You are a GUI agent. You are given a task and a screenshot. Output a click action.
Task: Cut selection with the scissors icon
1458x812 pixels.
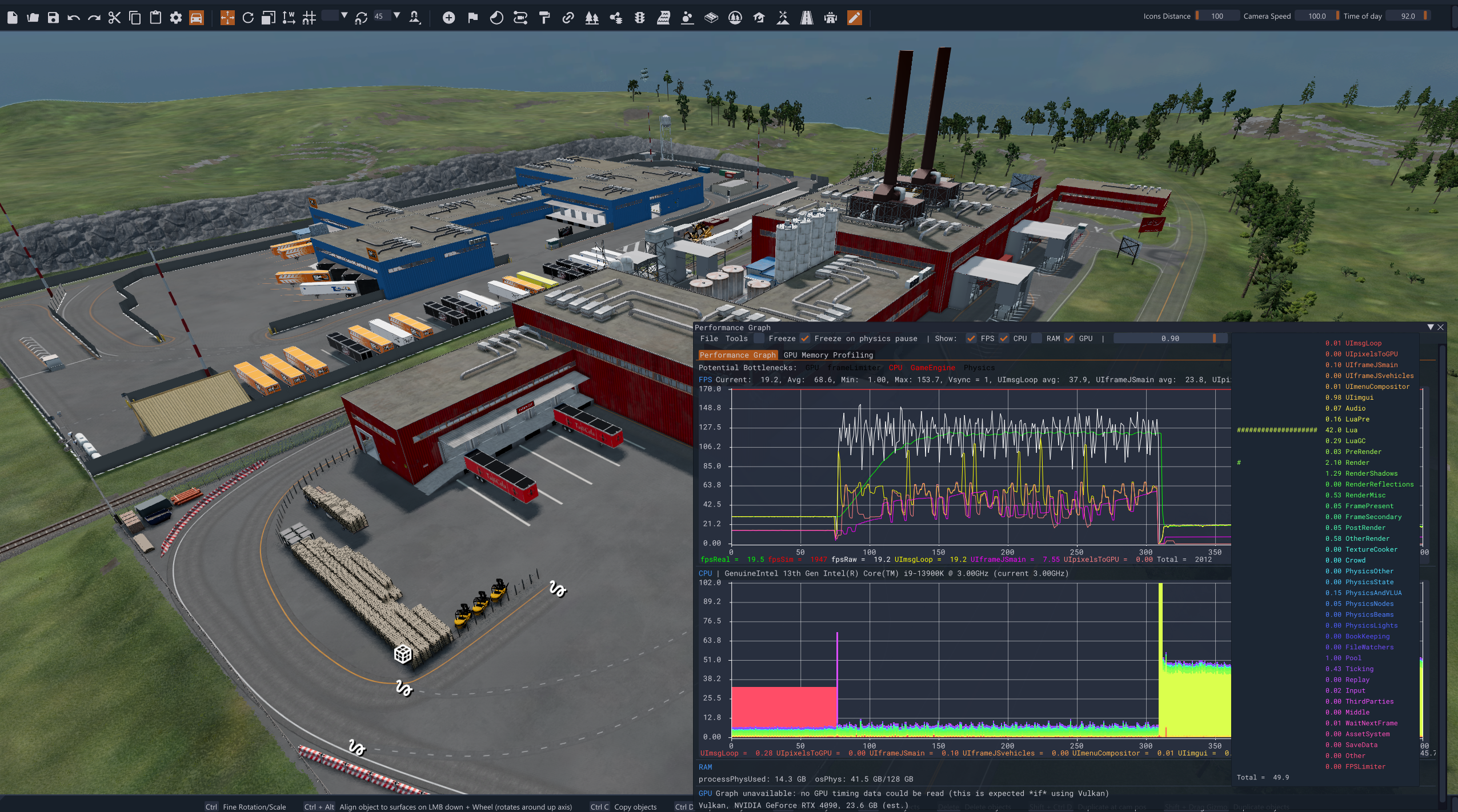click(x=114, y=17)
